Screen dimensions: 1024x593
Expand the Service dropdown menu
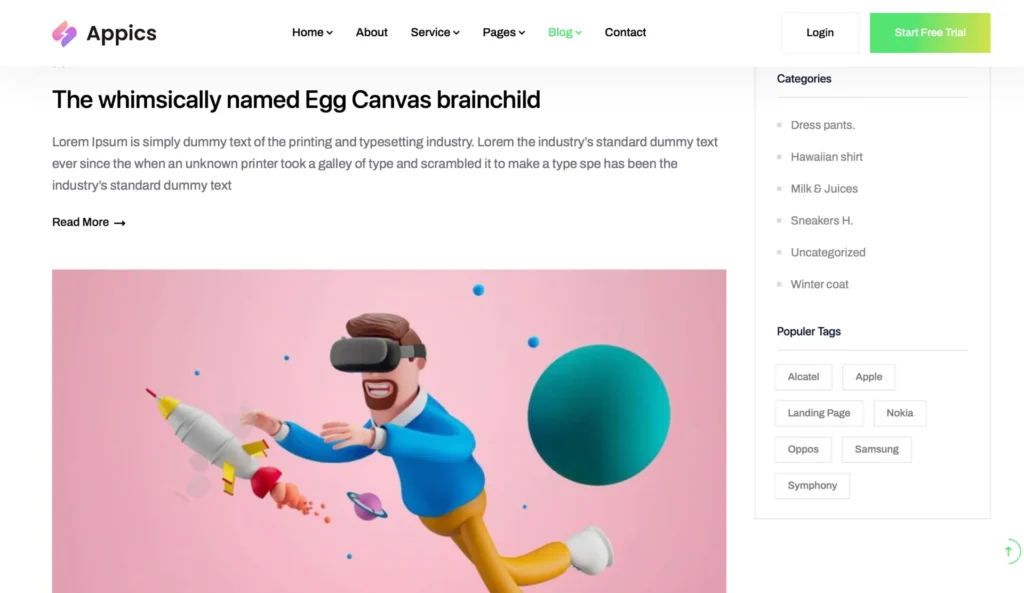(x=435, y=33)
